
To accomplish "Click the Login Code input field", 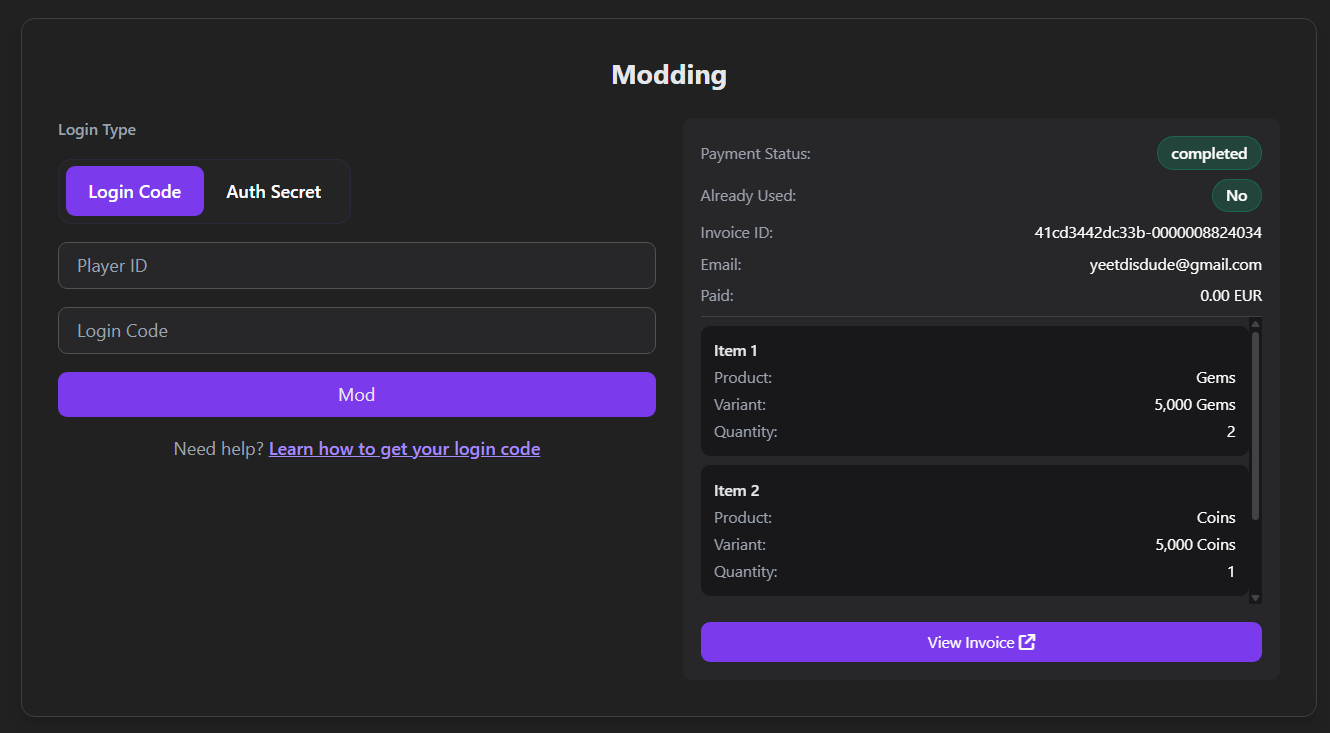I will tap(357, 330).
